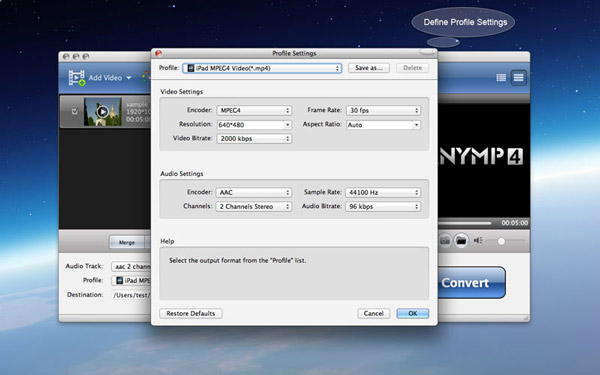Screen dimensions: 600x375
Task: Open the snapshot folder icon
Action: [x=461, y=241]
